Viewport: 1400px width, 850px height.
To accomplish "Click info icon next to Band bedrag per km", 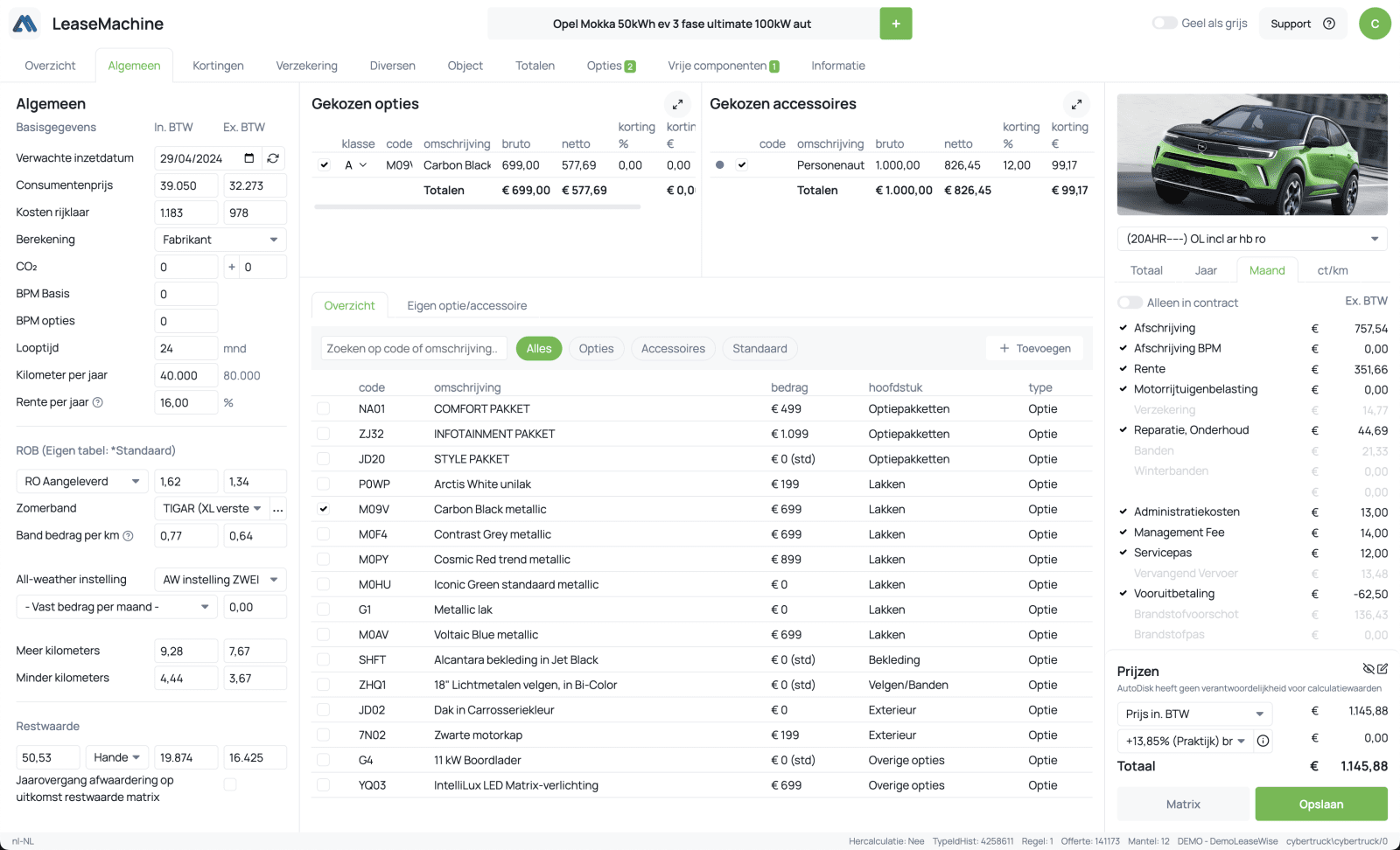I will click(128, 536).
